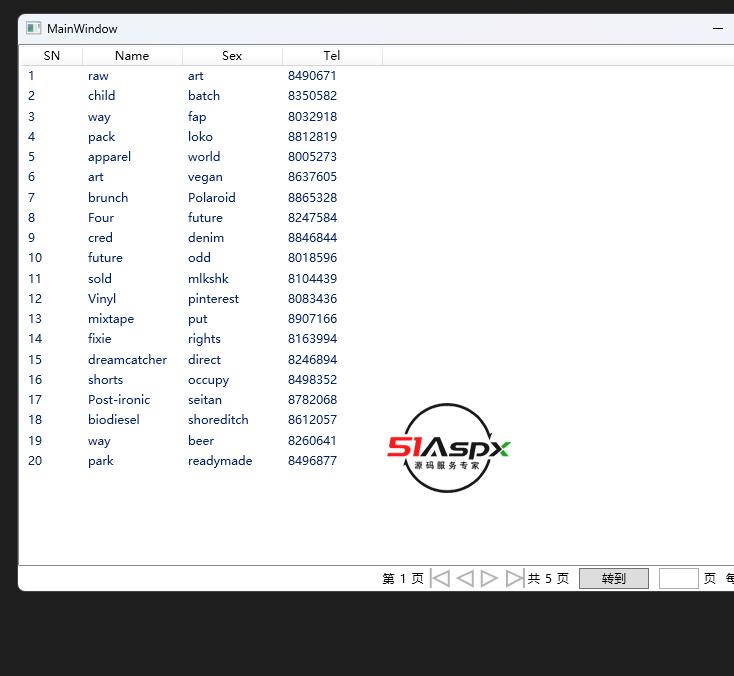Minimize the MainWindow window
Screen dimensions: 734x676
tap(718, 29)
